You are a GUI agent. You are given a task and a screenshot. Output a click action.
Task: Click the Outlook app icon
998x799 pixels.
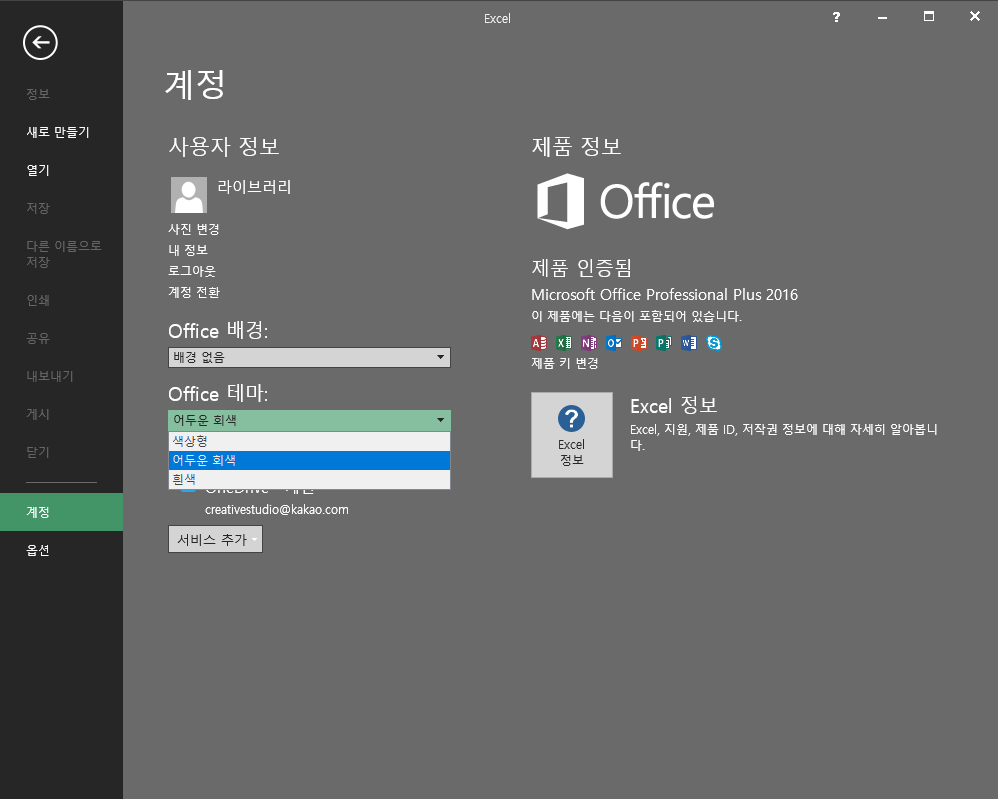point(614,343)
